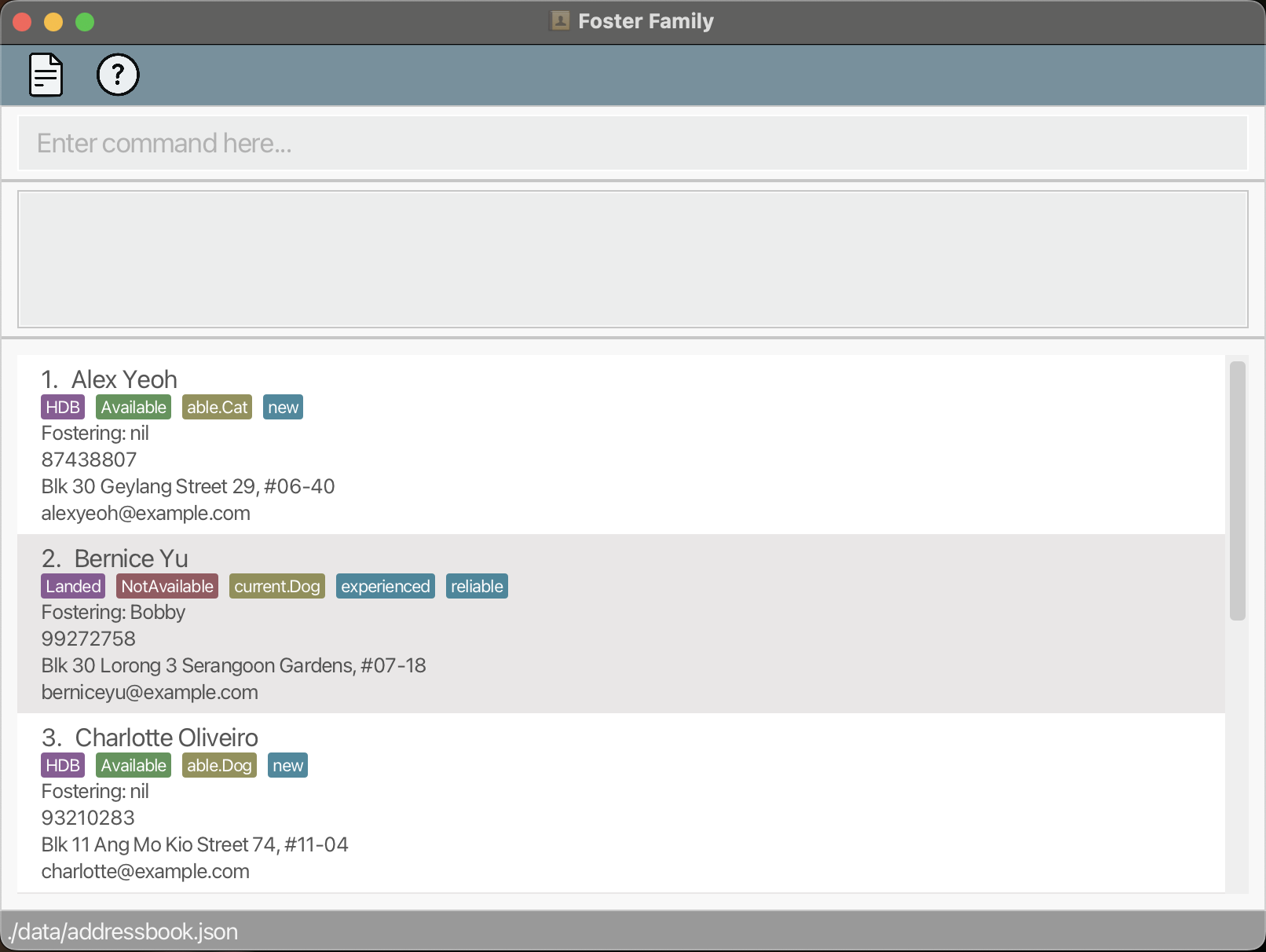Image resolution: width=1266 pixels, height=952 pixels.
Task: Click berniceyu@example.com email text
Action: 149,692
